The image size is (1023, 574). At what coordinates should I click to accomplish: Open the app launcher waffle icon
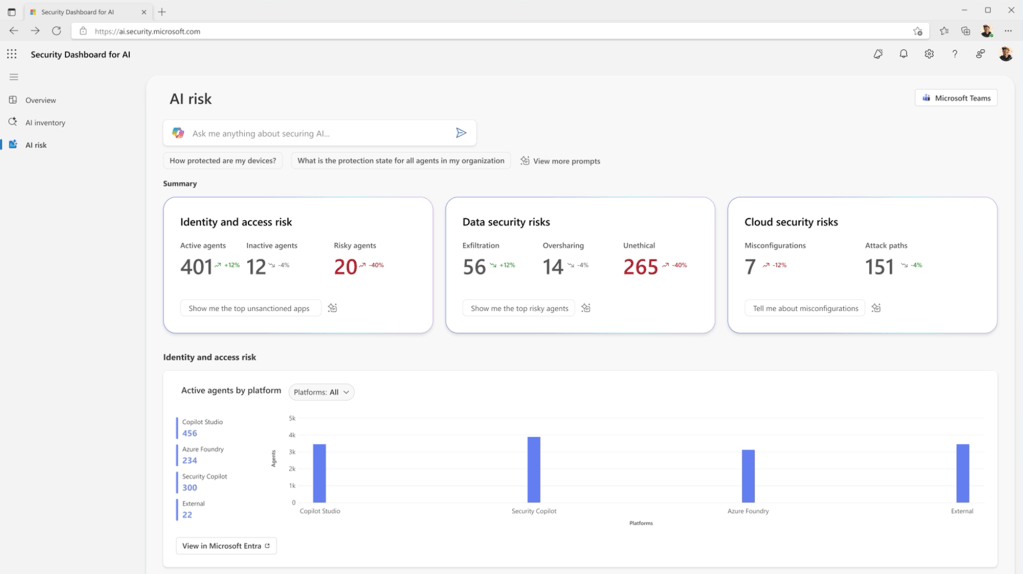click(x=12, y=54)
